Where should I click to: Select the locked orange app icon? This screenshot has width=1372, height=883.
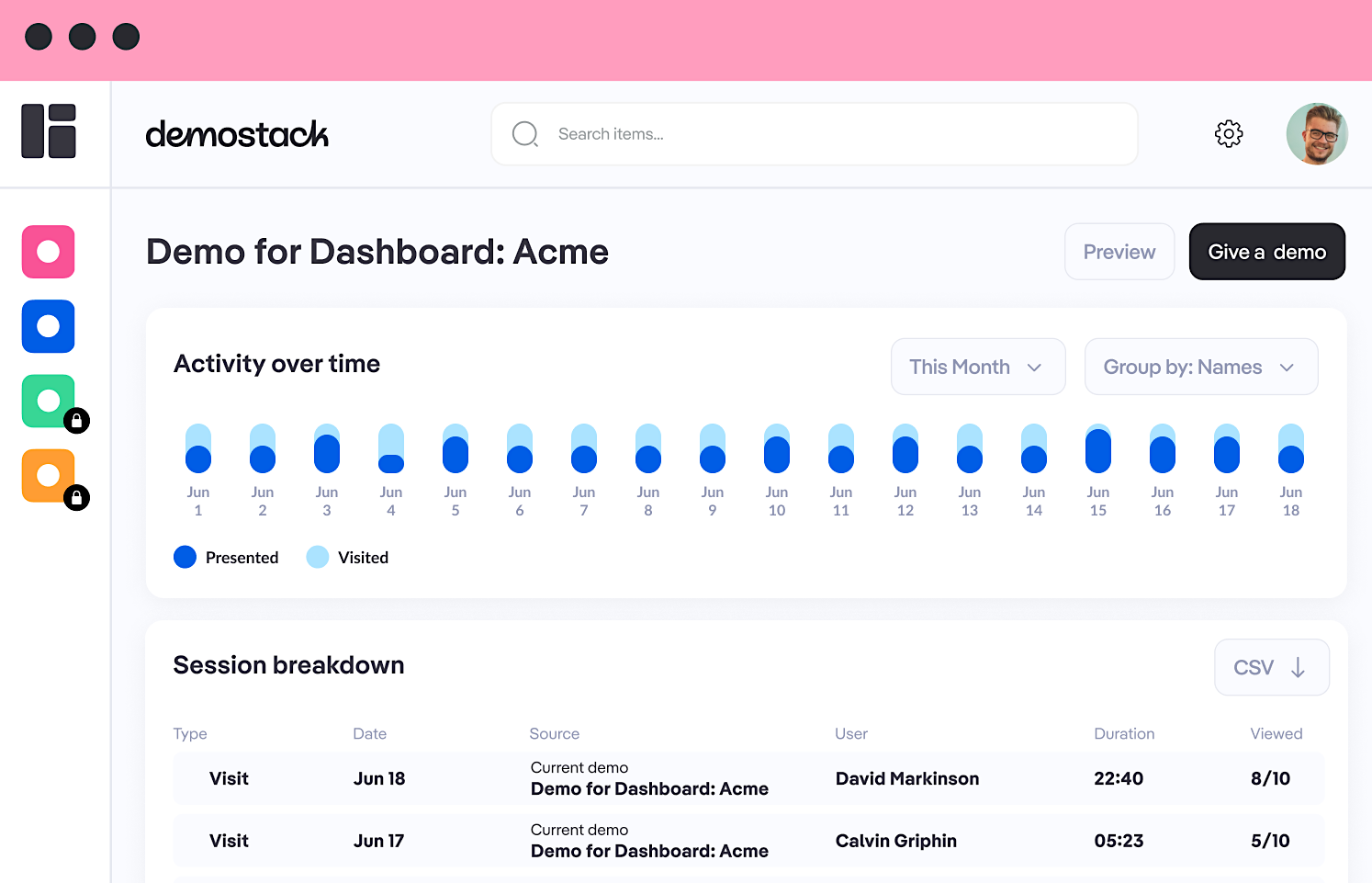point(49,476)
